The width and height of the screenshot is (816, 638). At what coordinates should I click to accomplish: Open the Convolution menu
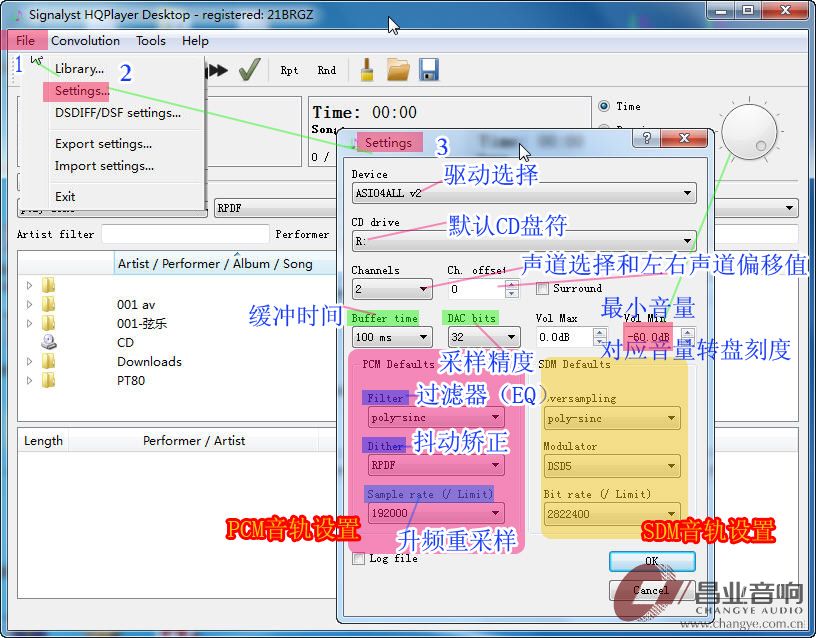[85, 41]
